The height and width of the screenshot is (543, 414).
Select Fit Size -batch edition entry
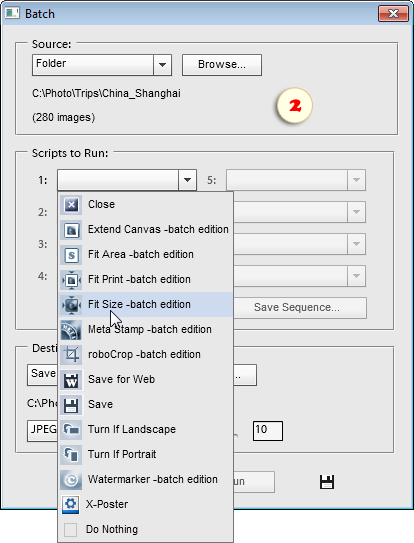pyautogui.click(x=145, y=304)
